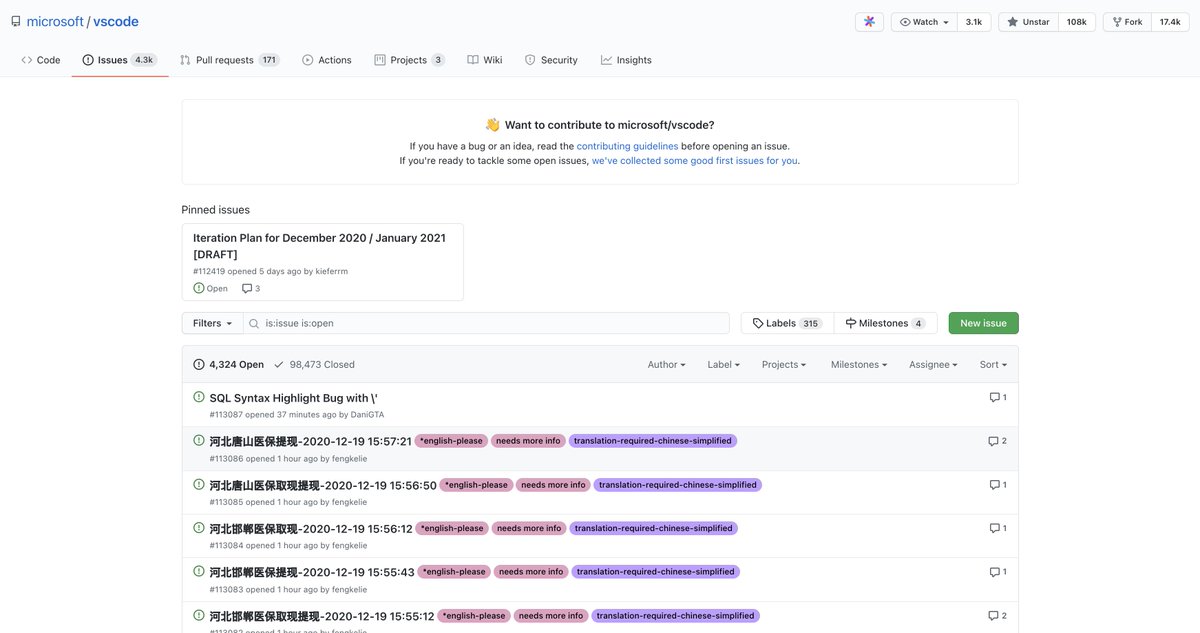
Task: Unstar the repository
Action: click(x=1028, y=22)
